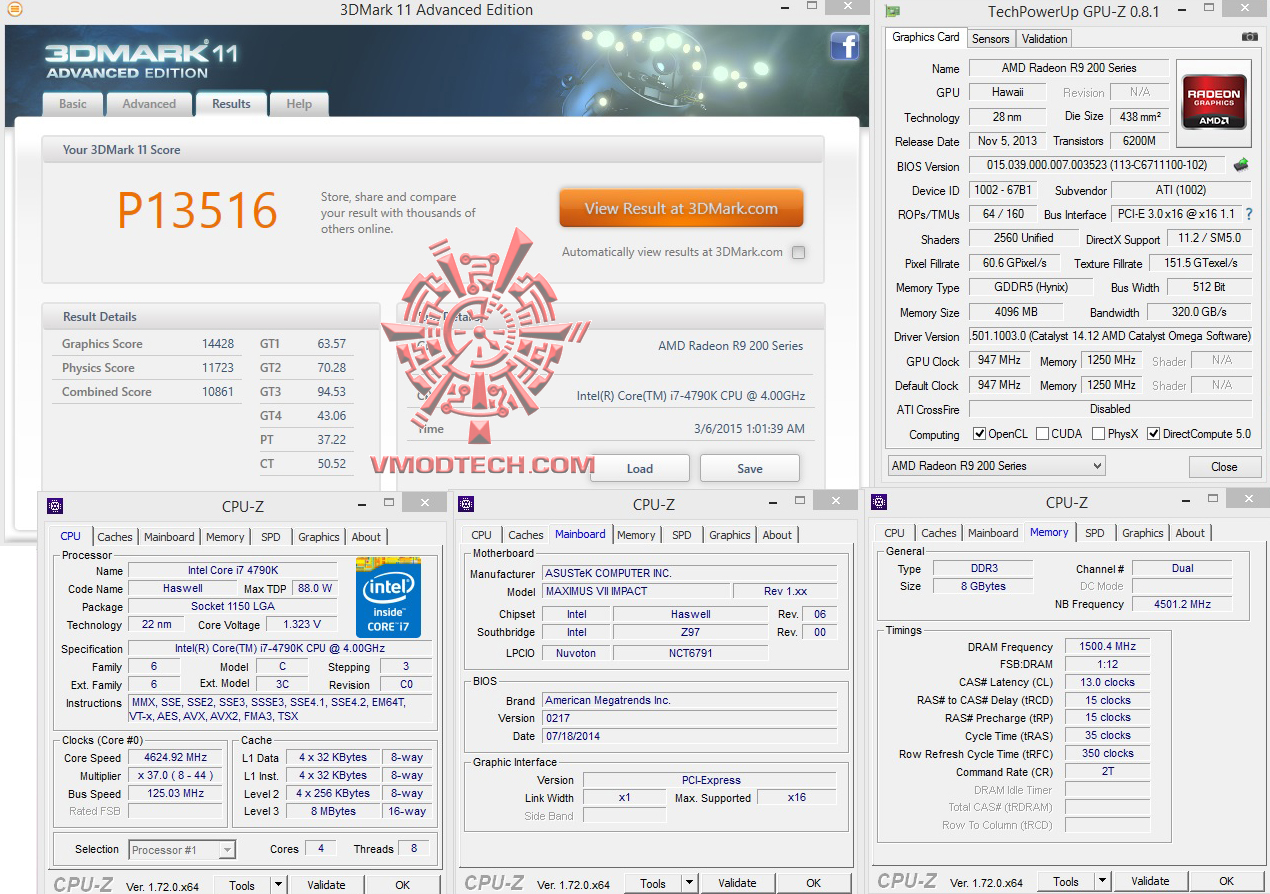
Task: Click the GPU-Z Driver Version field
Action: [x=1110, y=337]
